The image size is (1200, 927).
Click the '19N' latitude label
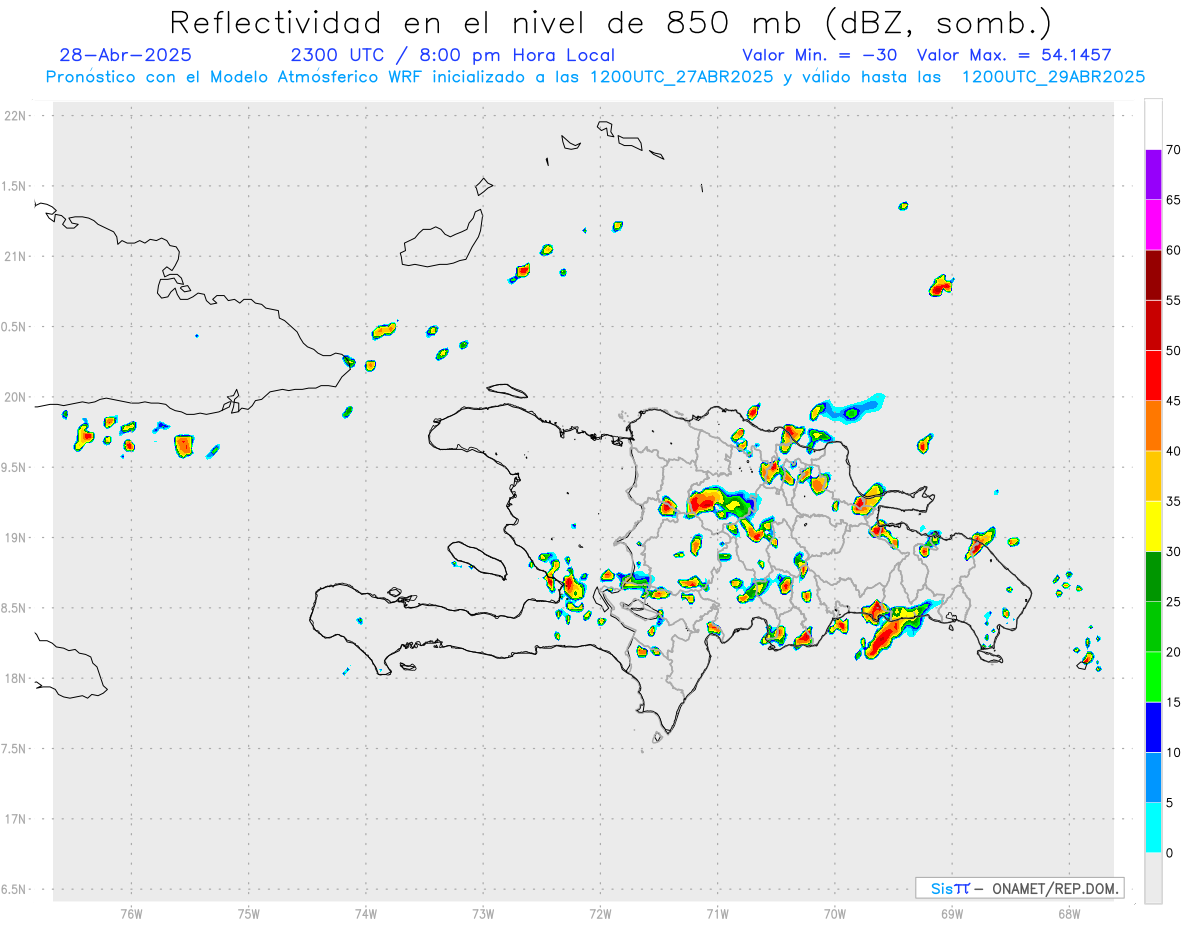16,538
